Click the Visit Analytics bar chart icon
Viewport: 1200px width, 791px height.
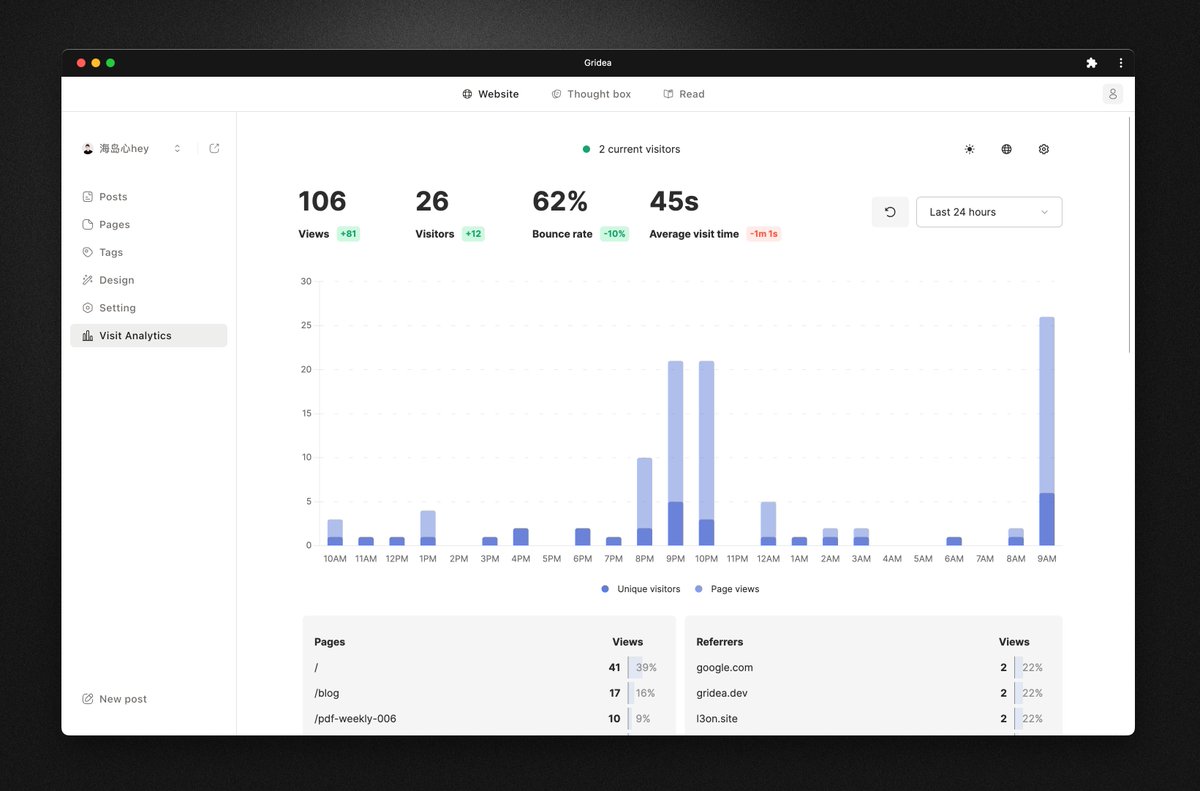(x=88, y=336)
